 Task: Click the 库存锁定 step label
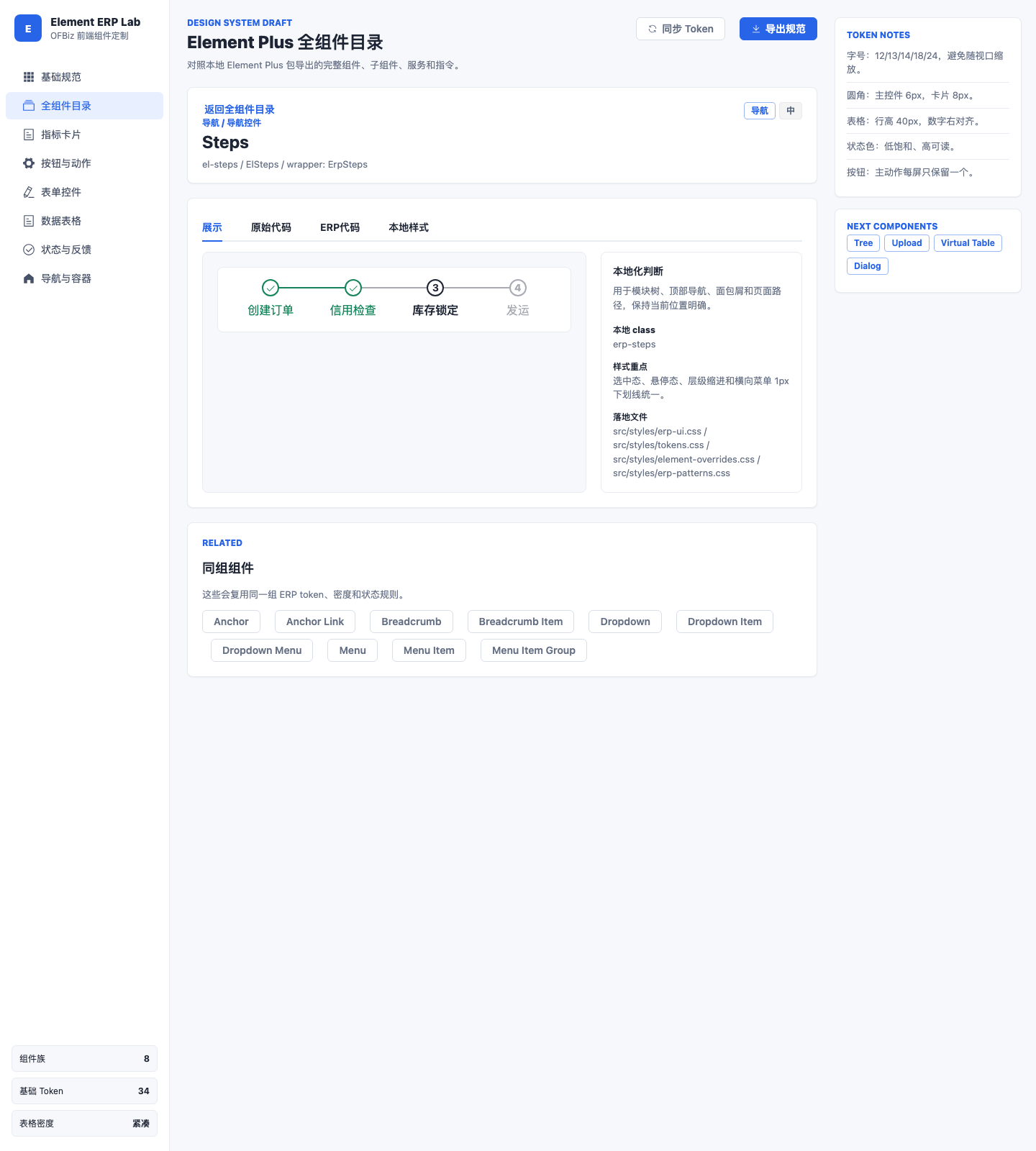pos(435,310)
